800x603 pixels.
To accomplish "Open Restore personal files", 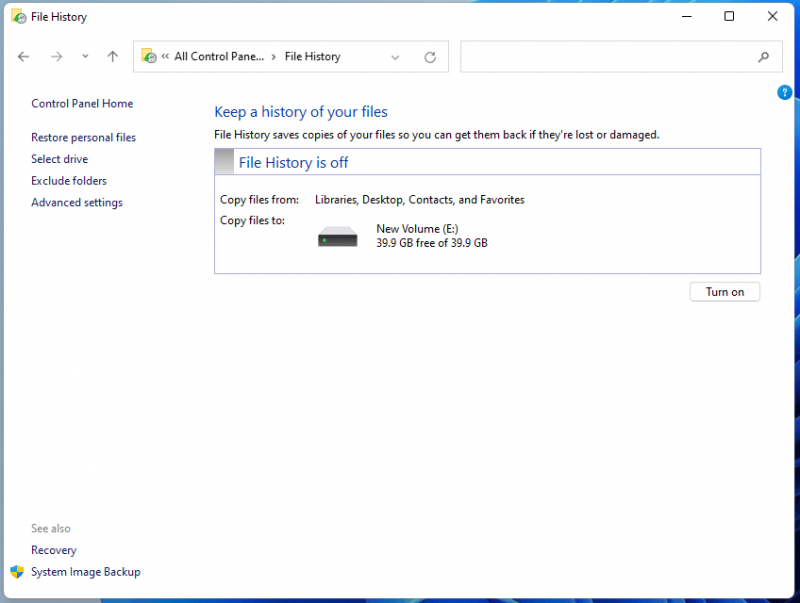I will 83,137.
